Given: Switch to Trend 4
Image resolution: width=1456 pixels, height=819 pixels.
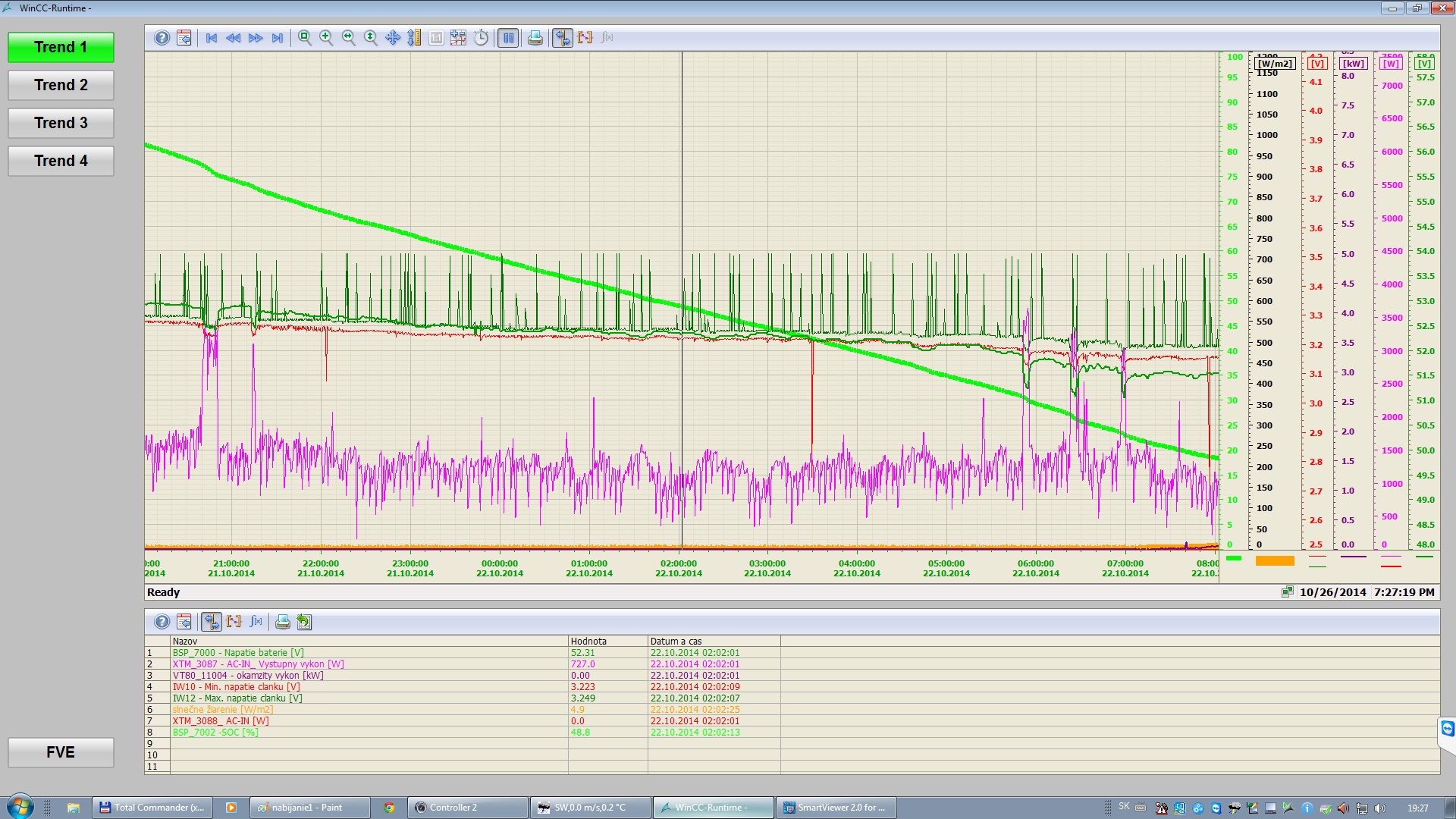Looking at the screenshot, I should click(61, 161).
